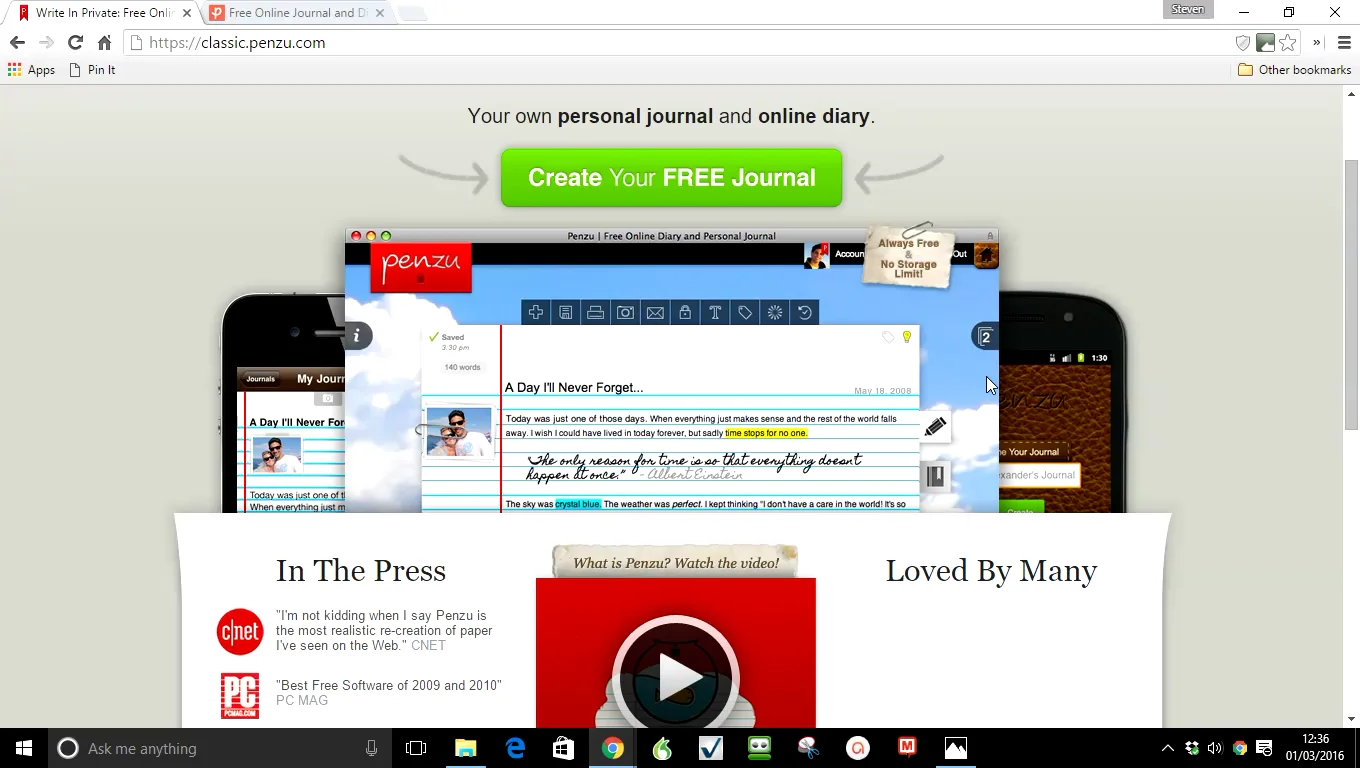Viewport: 1360px width, 768px height.
Task: Click the address bar showing classic.penzu.com
Action: 680,43
